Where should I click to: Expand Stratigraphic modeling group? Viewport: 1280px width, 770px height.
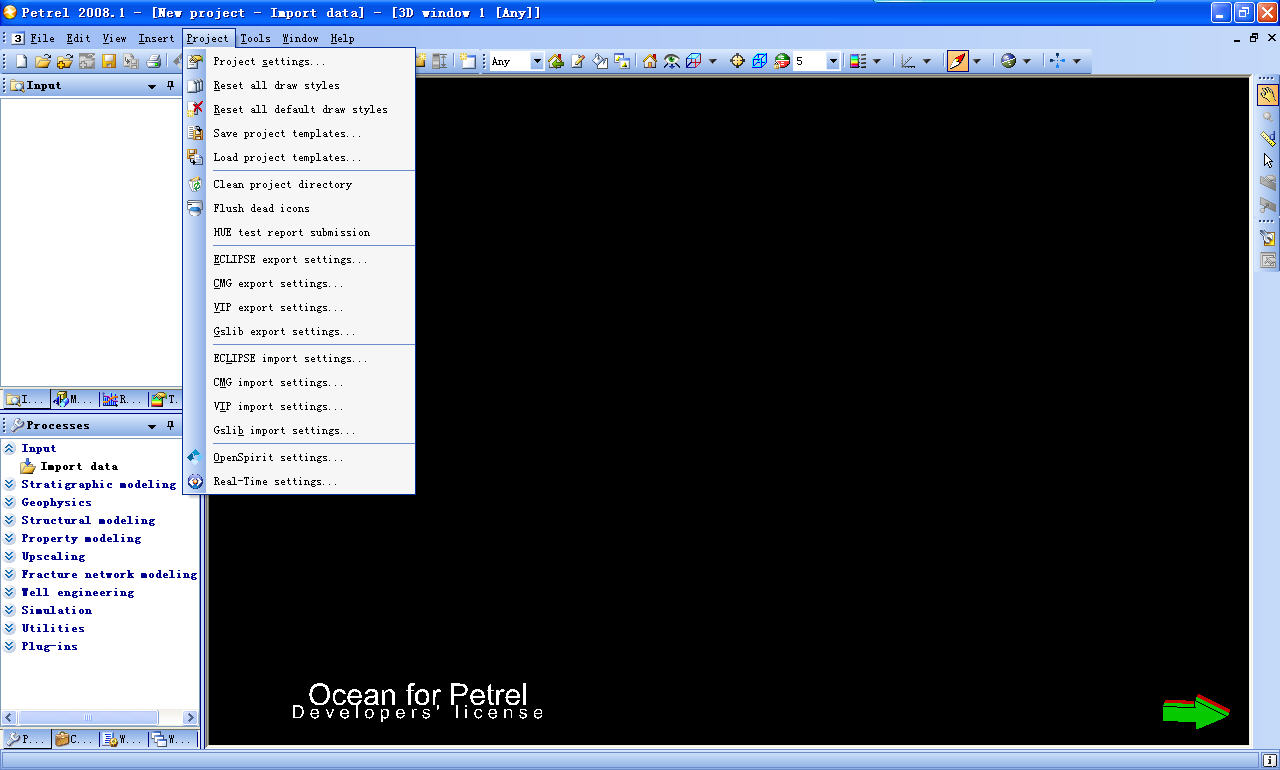10,484
